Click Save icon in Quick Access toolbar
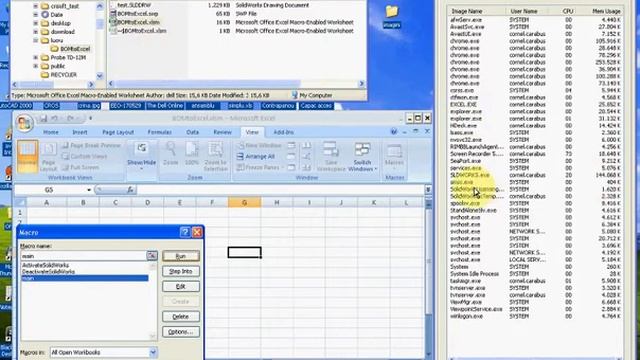640x360 pixels. coord(43,119)
